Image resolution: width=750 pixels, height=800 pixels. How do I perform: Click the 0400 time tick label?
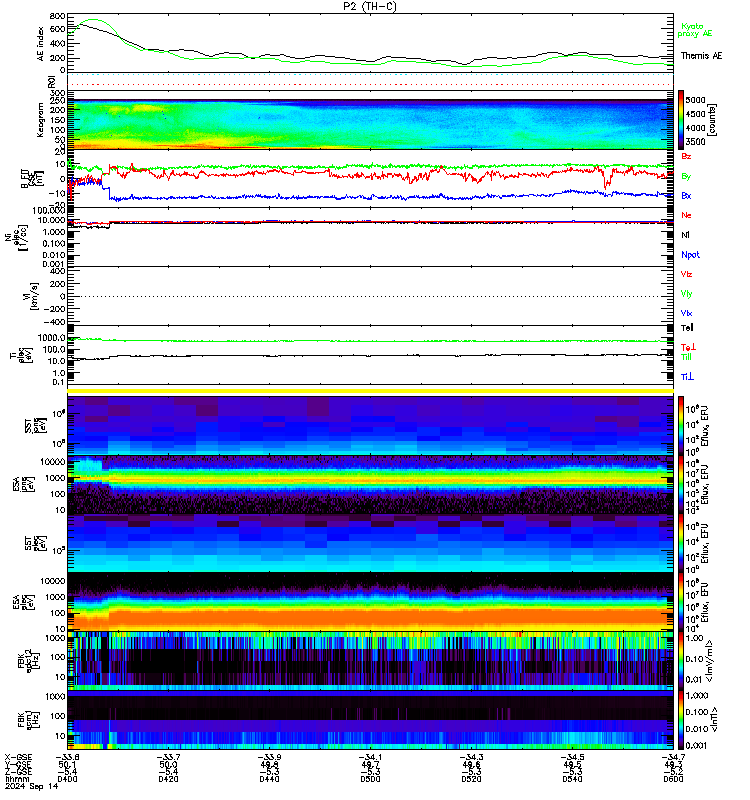[x=67, y=779]
